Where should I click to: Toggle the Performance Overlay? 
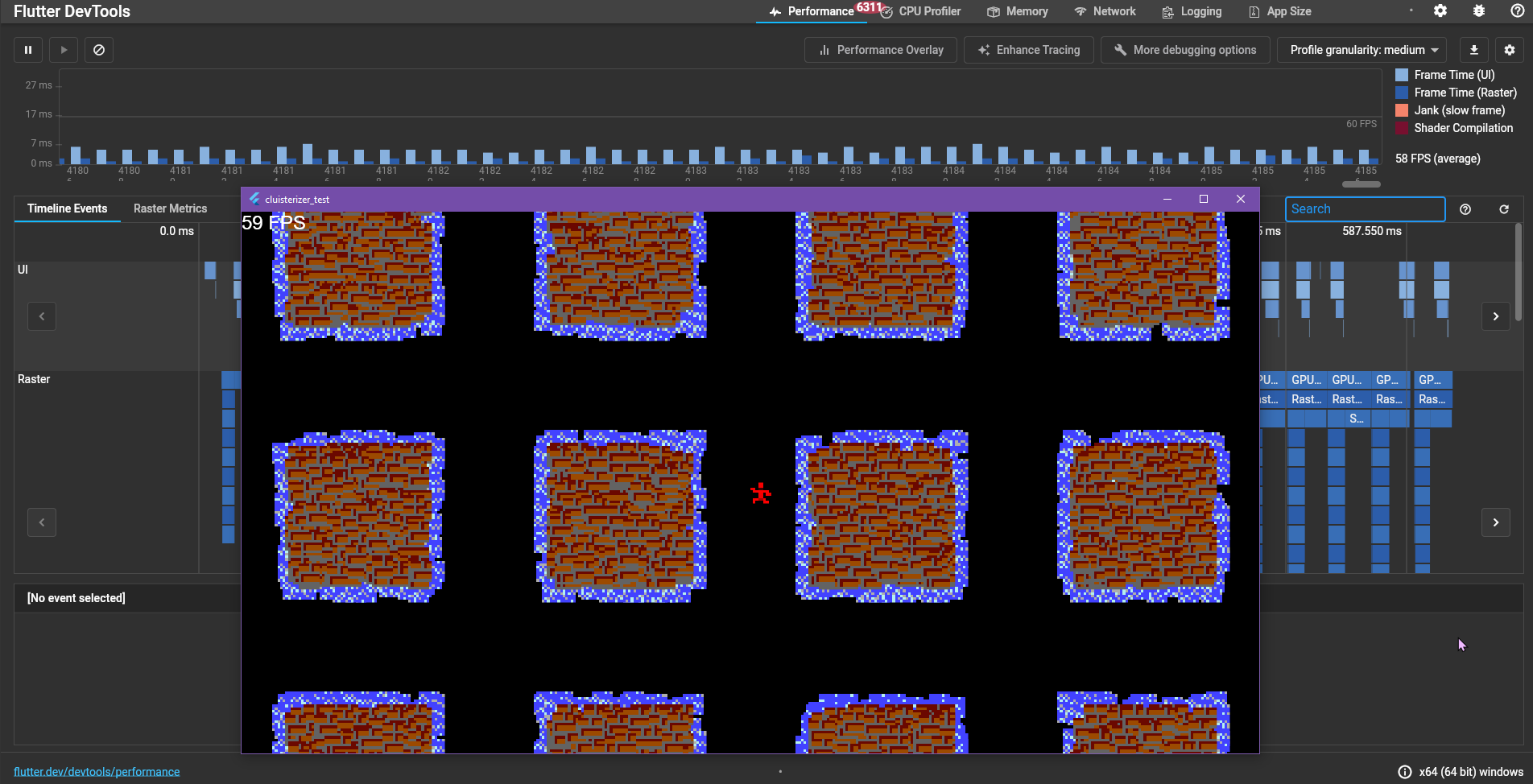pyautogui.click(x=880, y=50)
